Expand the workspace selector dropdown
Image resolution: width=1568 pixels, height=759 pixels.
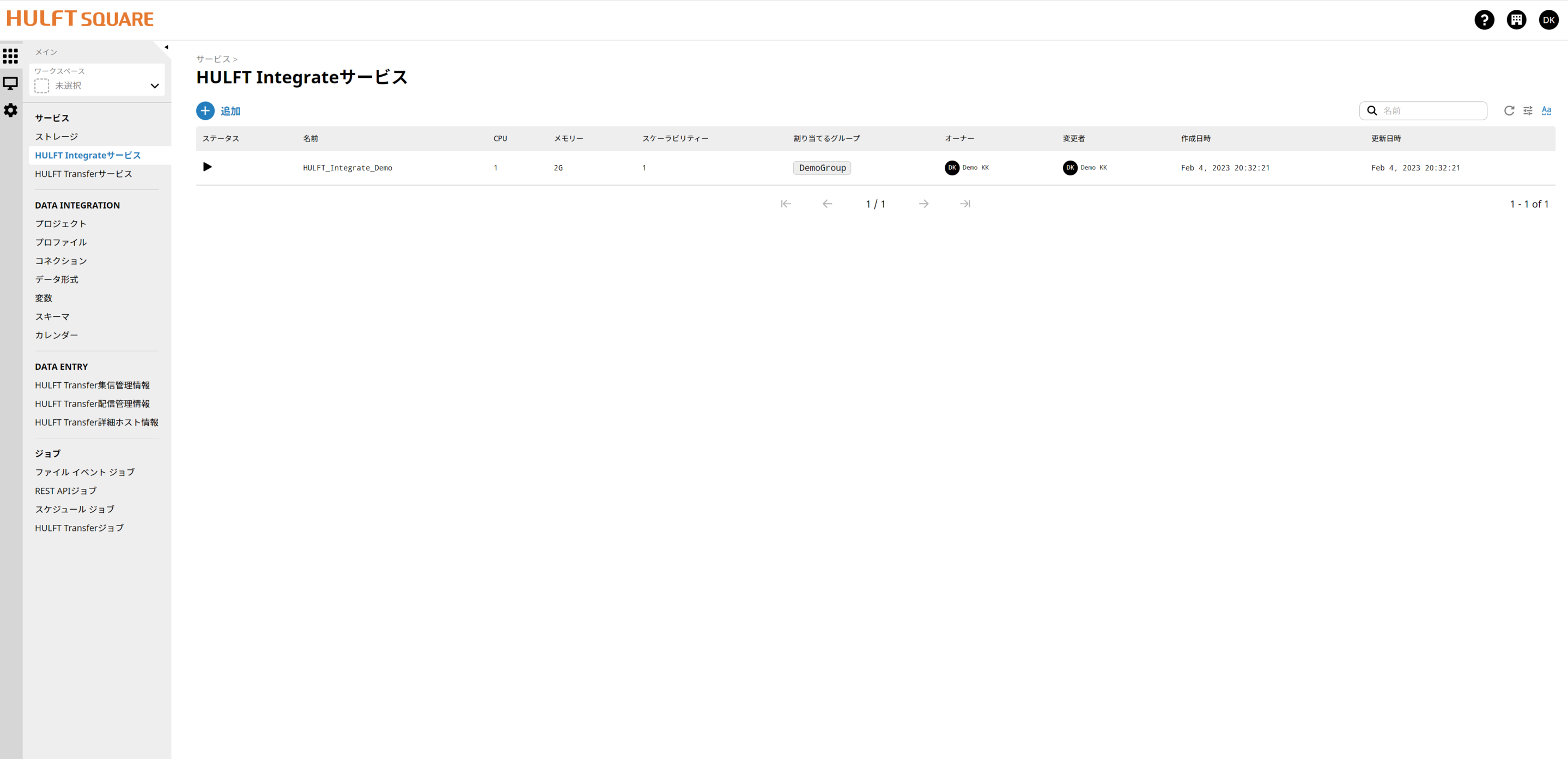click(x=97, y=79)
